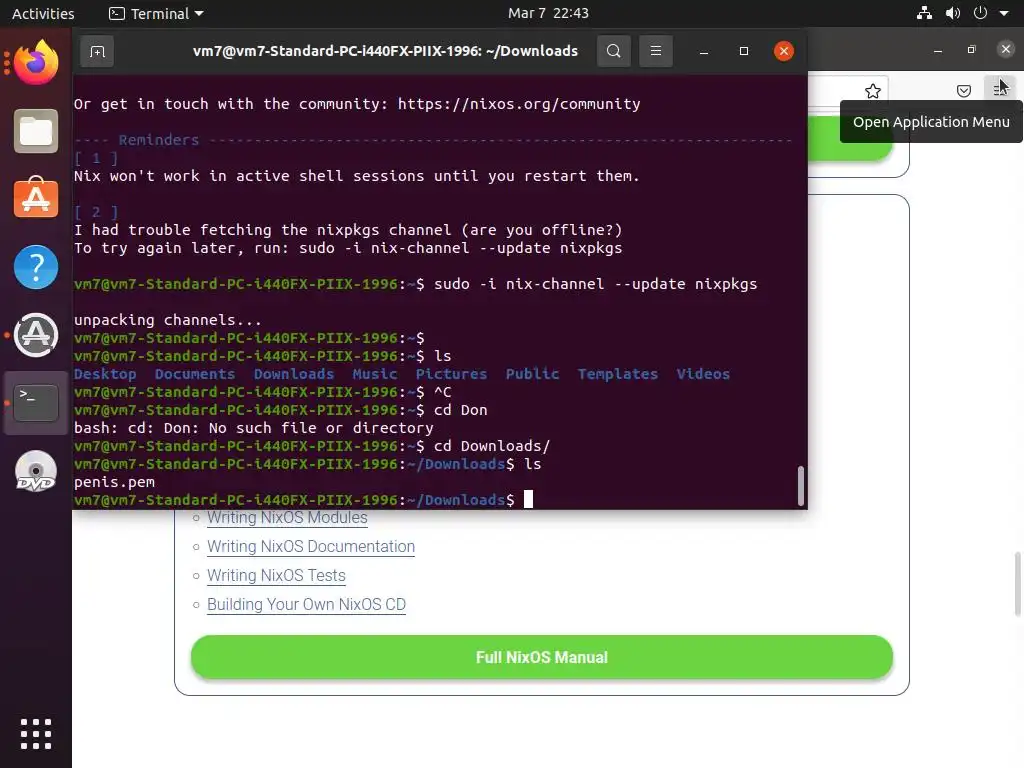Open the terminal hamburger menu

[x=656, y=51]
